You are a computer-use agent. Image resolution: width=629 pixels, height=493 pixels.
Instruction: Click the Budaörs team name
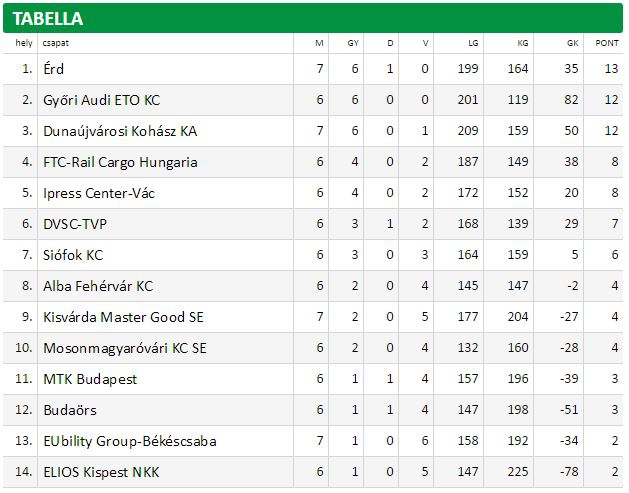[70, 410]
